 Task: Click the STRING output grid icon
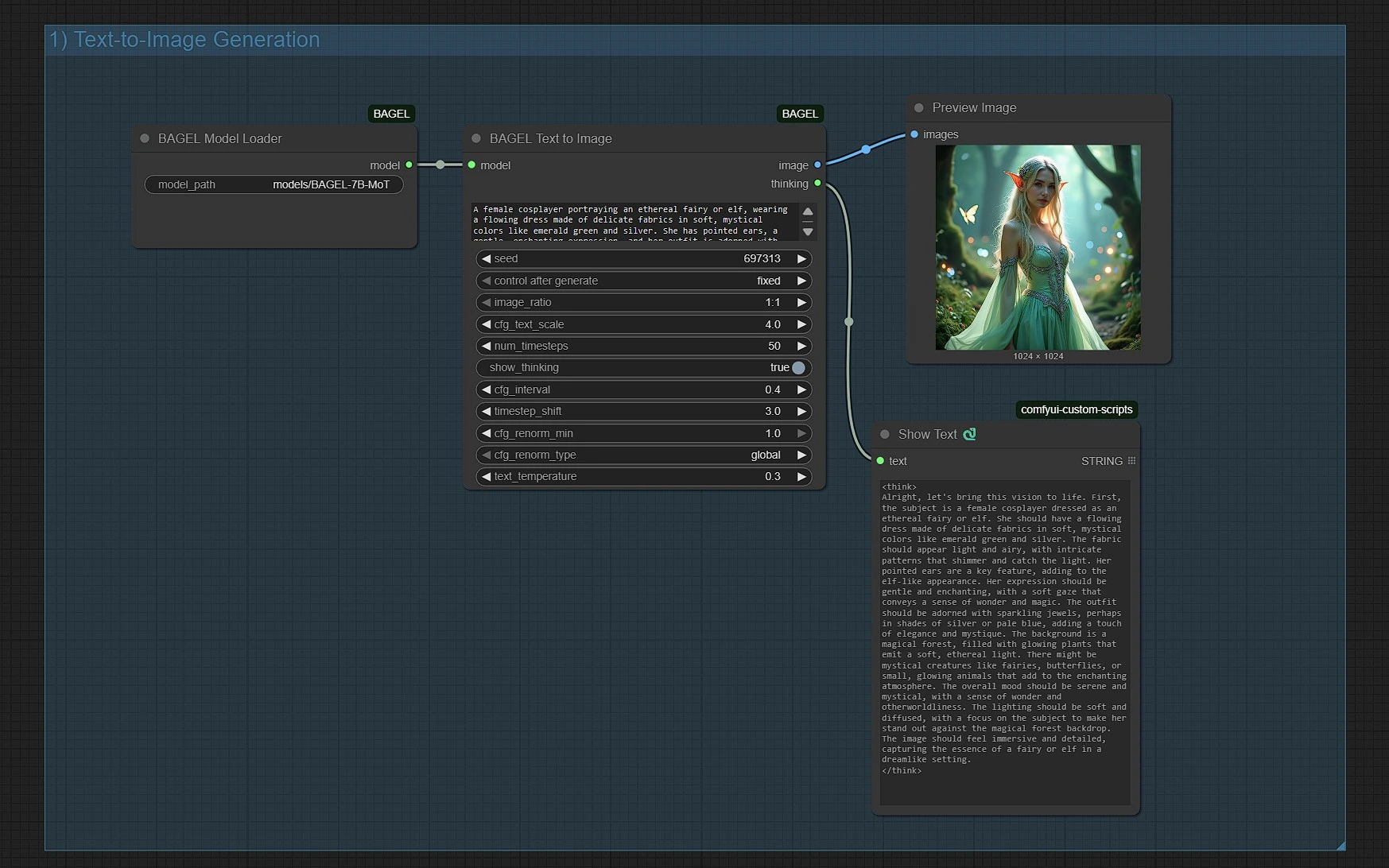tap(1131, 460)
